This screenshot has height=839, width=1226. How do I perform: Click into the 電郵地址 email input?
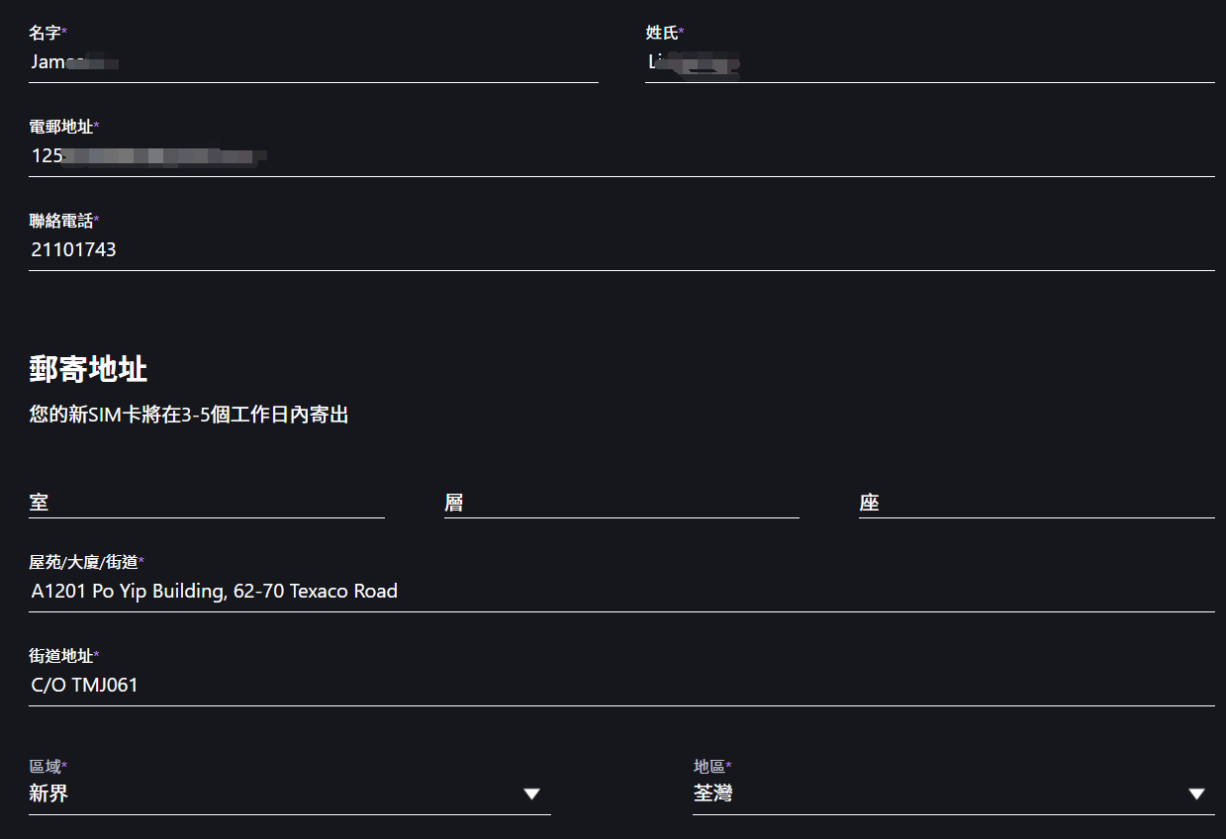click(622, 156)
